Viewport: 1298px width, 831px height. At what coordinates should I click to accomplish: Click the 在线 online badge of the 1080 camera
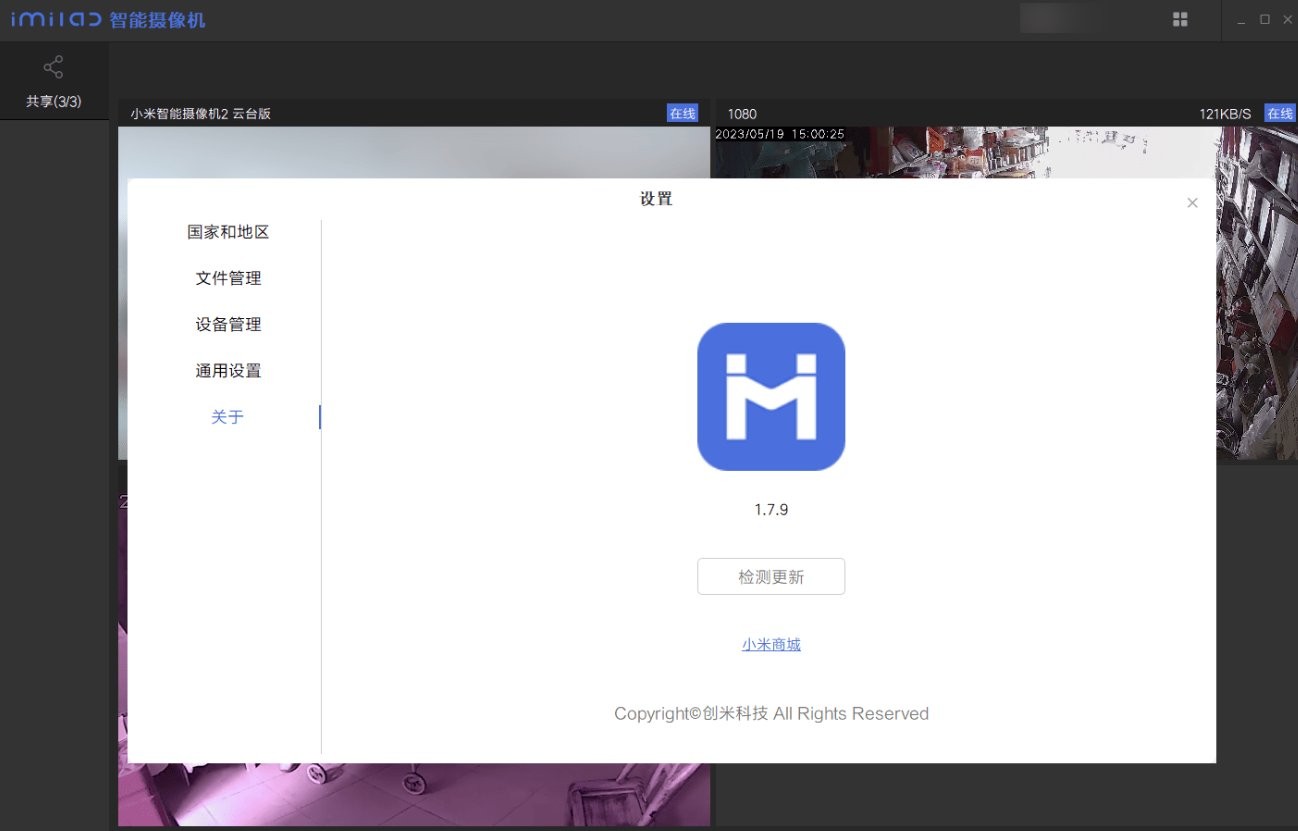tap(1280, 113)
